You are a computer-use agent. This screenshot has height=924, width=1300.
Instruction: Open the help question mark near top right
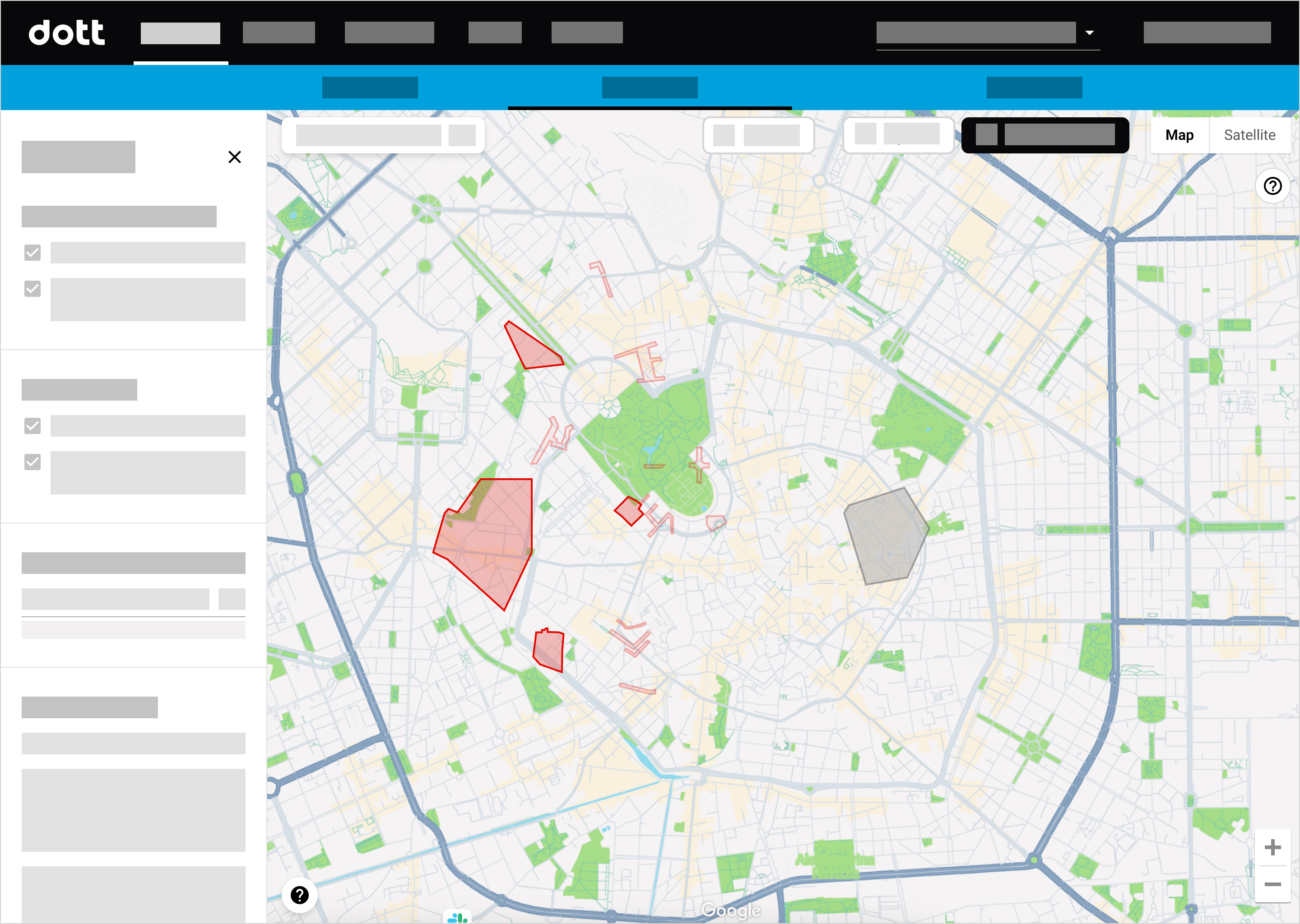[x=1273, y=186]
